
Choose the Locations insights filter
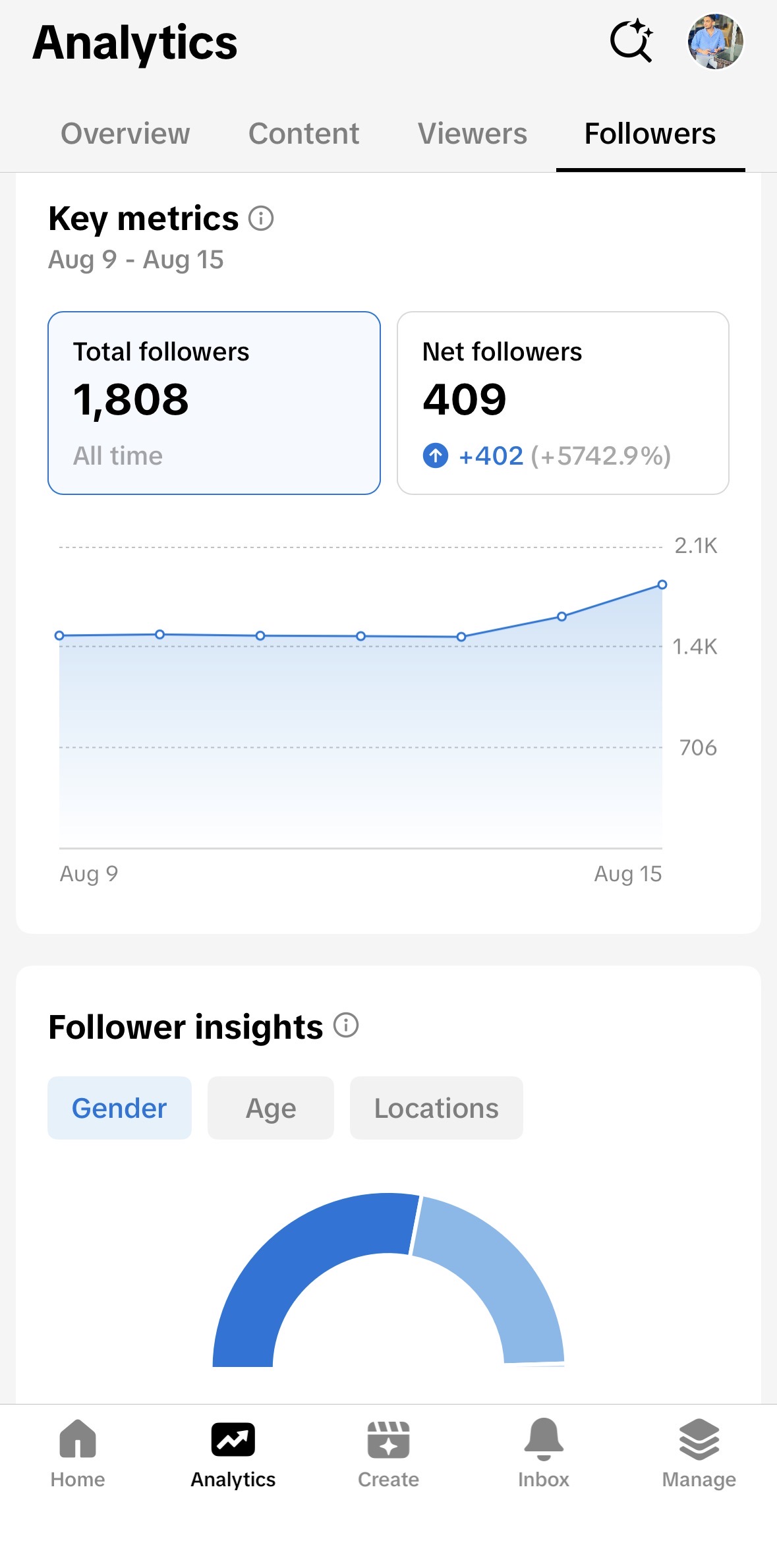(436, 1108)
